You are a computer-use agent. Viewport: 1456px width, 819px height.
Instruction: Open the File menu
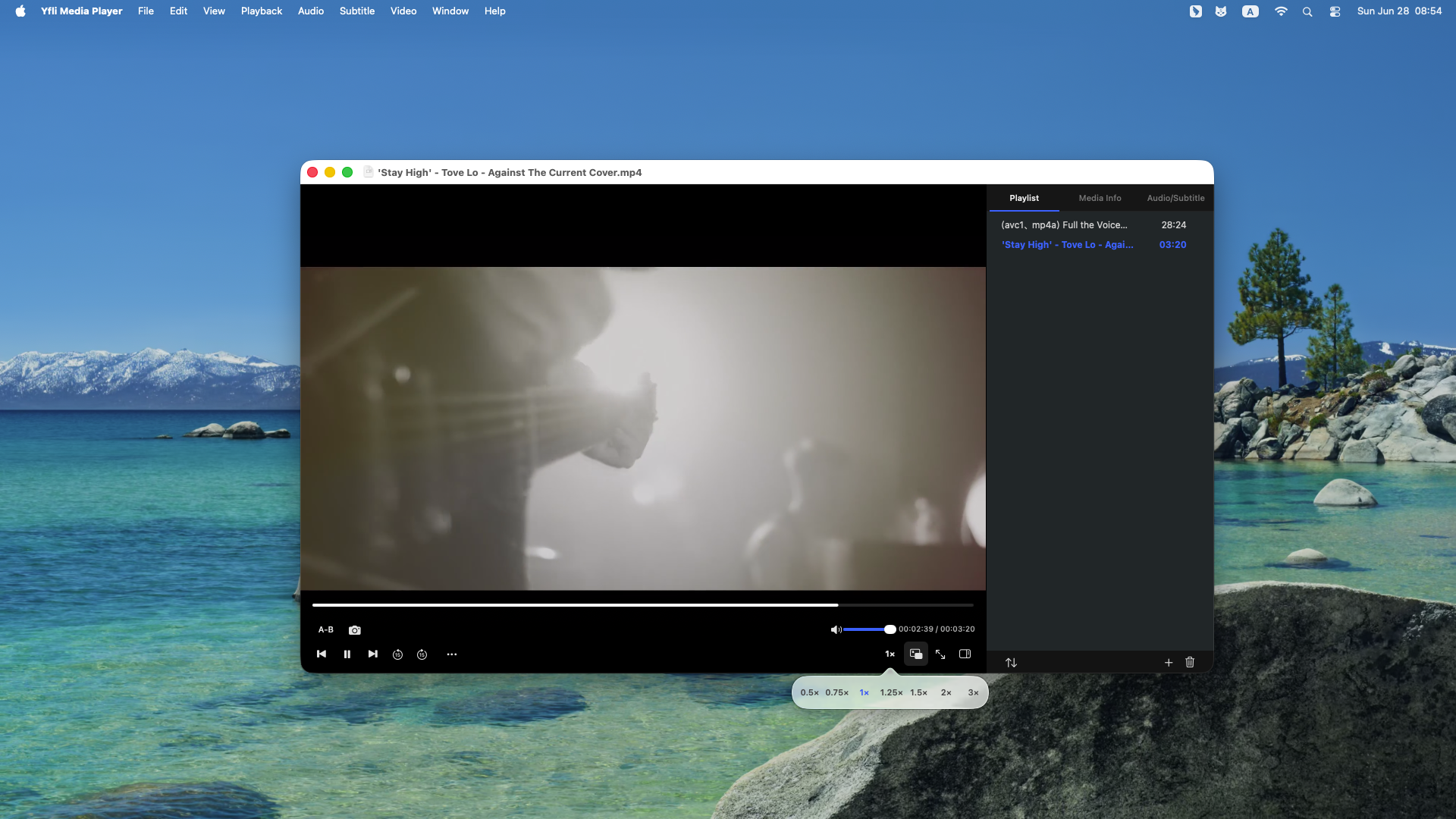(x=146, y=11)
